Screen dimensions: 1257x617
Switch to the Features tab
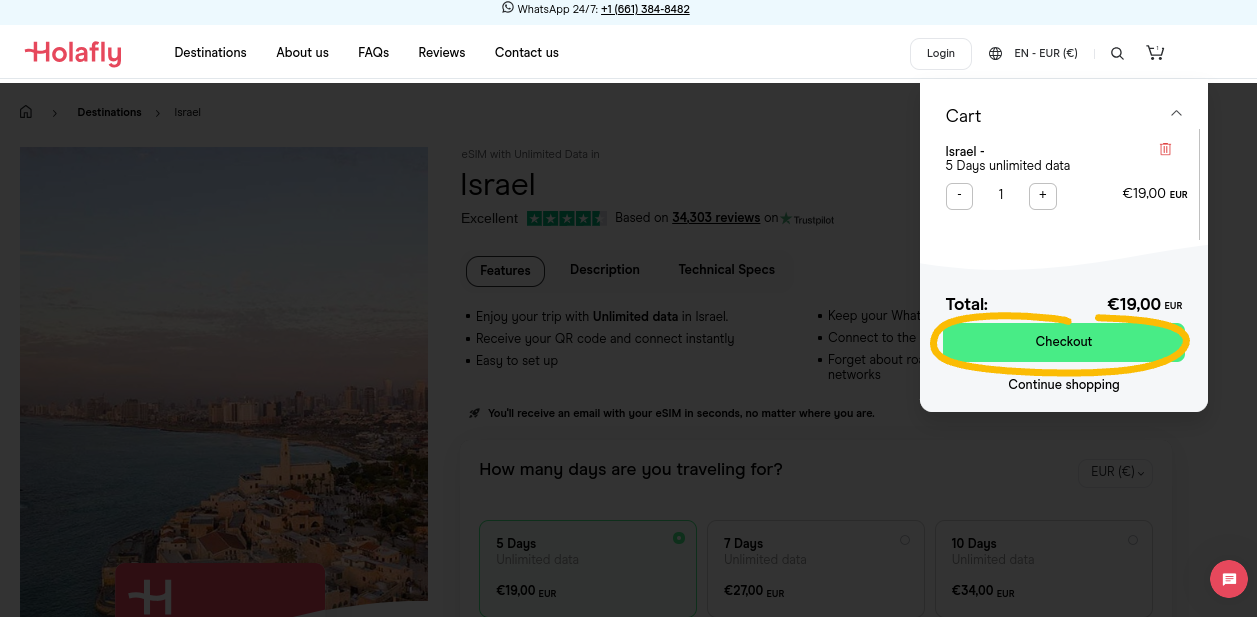[505, 271]
